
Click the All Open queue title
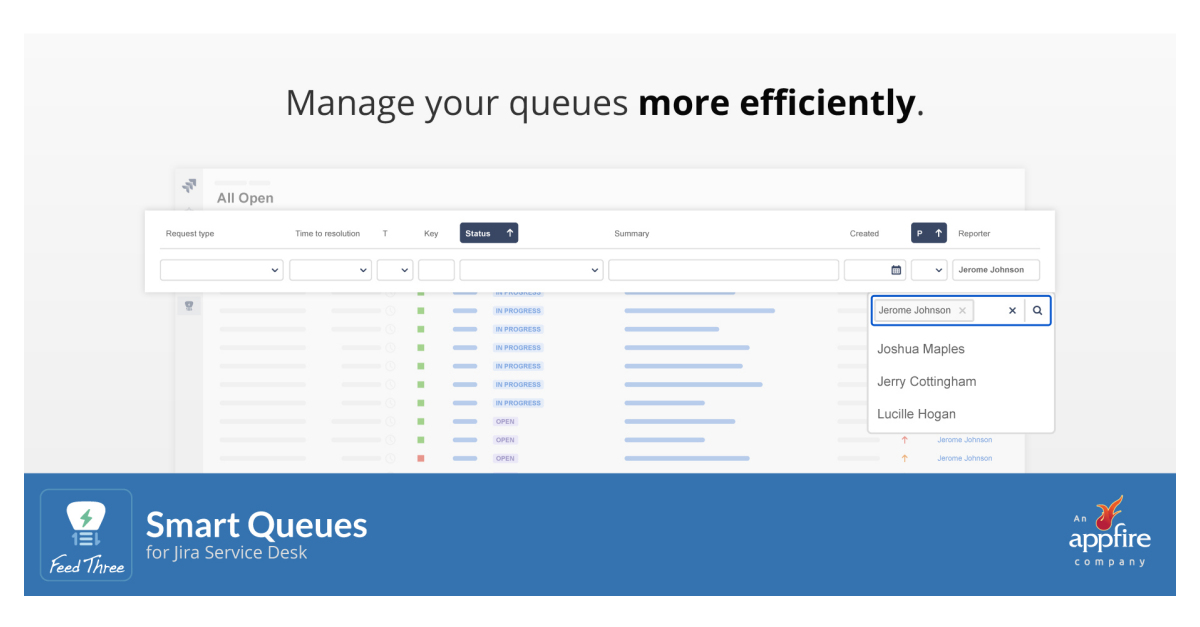tap(245, 198)
